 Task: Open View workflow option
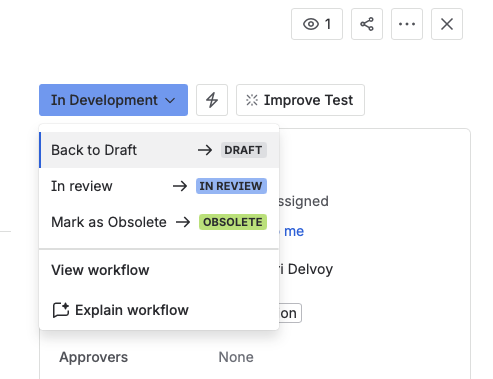tap(159, 270)
